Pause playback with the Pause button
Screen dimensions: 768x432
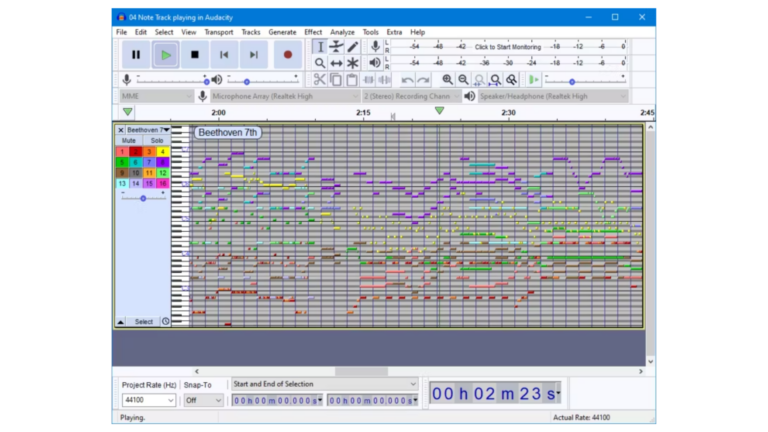click(x=136, y=55)
